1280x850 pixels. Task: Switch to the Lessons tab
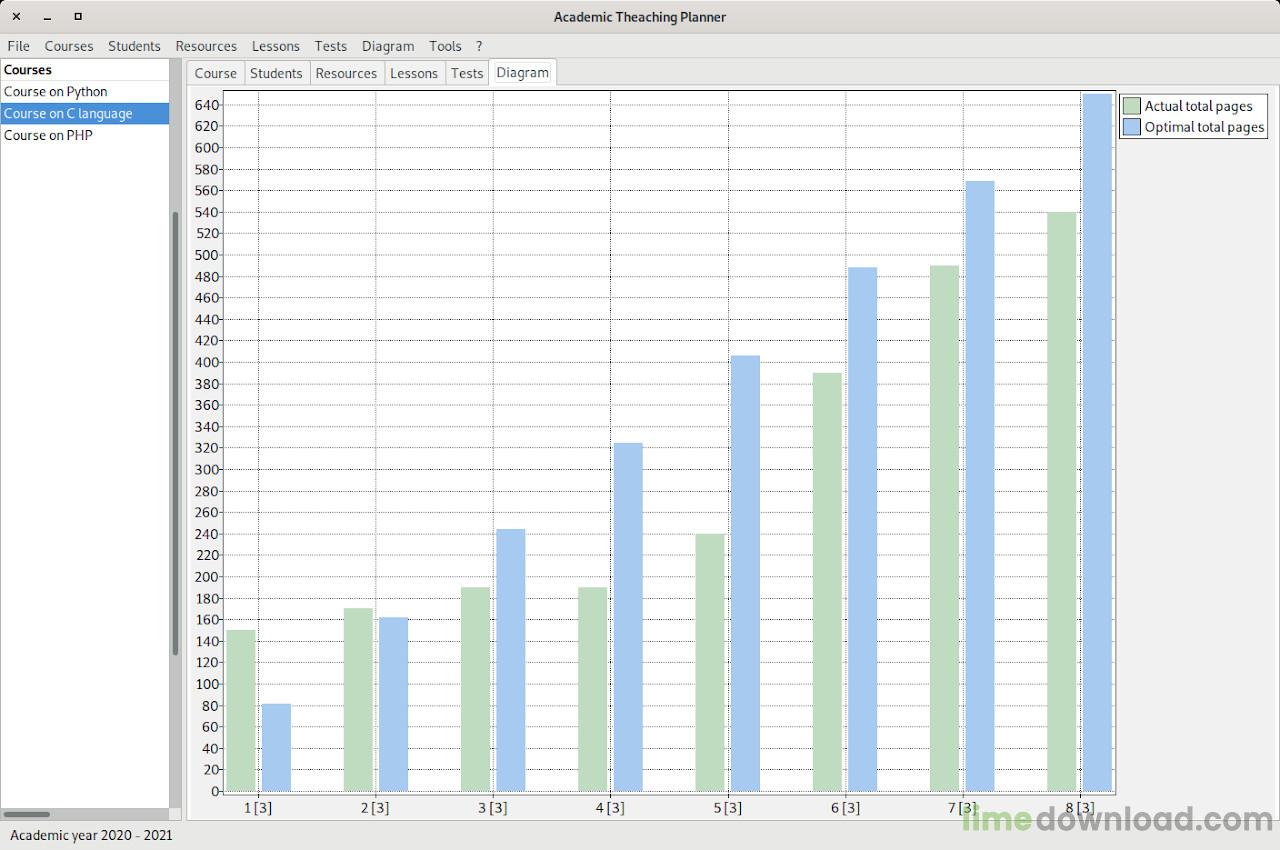click(414, 73)
